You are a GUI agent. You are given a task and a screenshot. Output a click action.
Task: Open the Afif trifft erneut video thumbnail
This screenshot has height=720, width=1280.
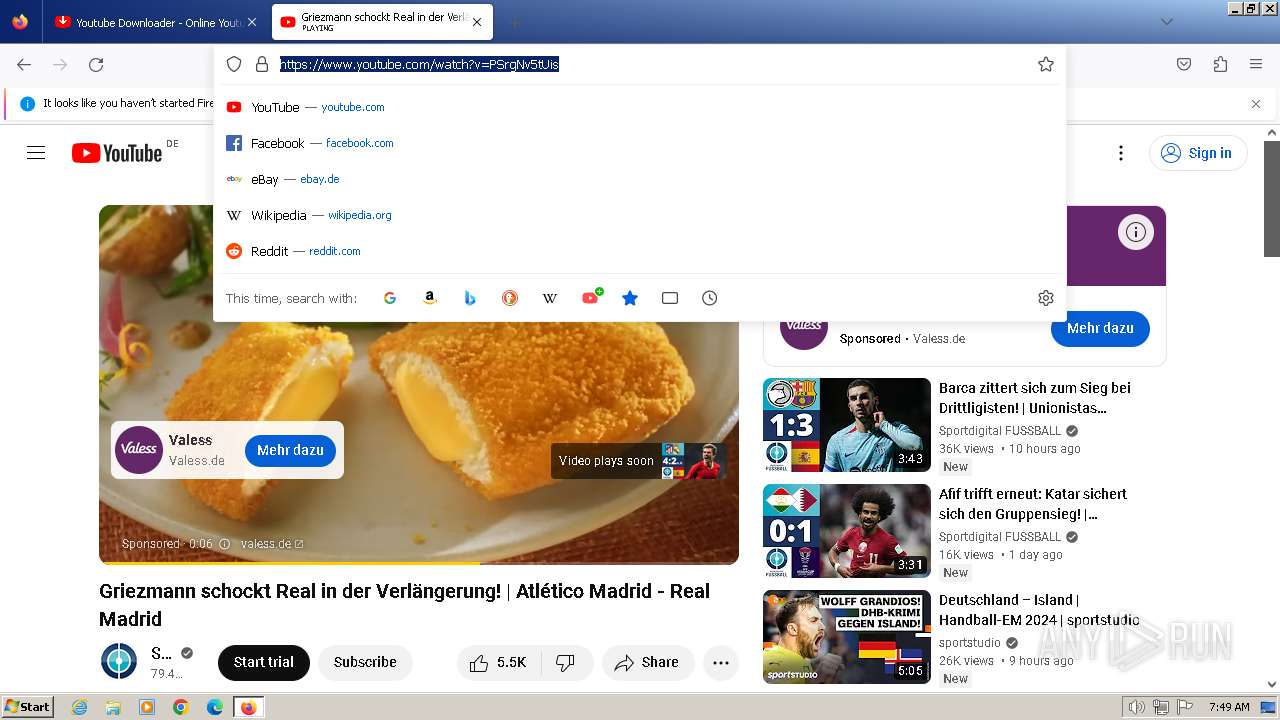point(847,531)
